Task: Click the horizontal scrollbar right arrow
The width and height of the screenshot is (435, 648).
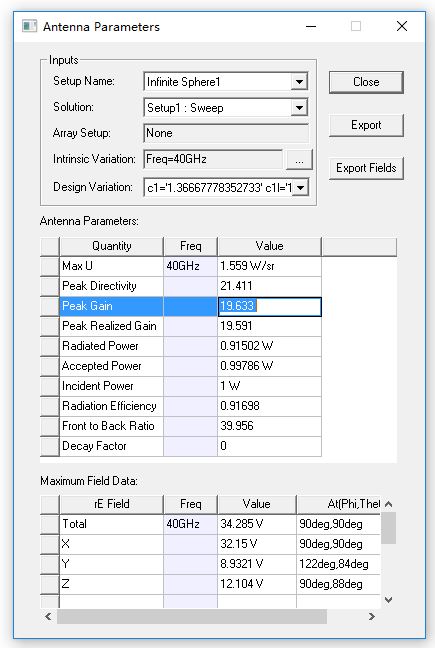Action: click(x=372, y=617)
